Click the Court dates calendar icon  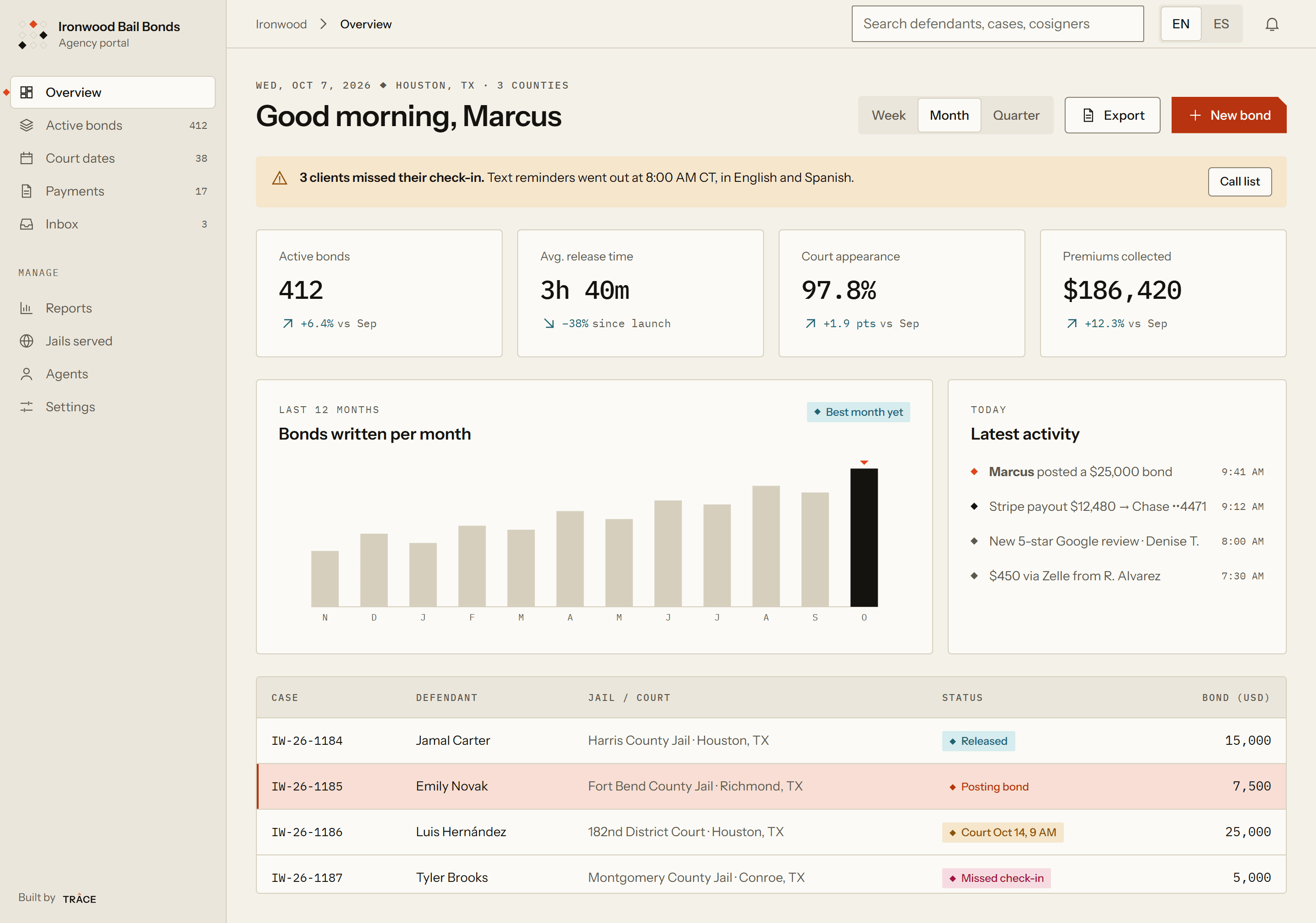click(x=27, y=158)
